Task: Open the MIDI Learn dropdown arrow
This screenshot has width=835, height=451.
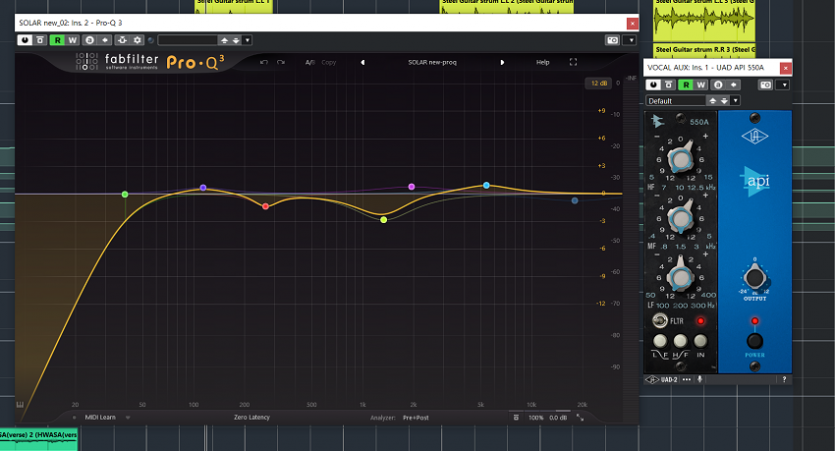Action: click(128, 417)
